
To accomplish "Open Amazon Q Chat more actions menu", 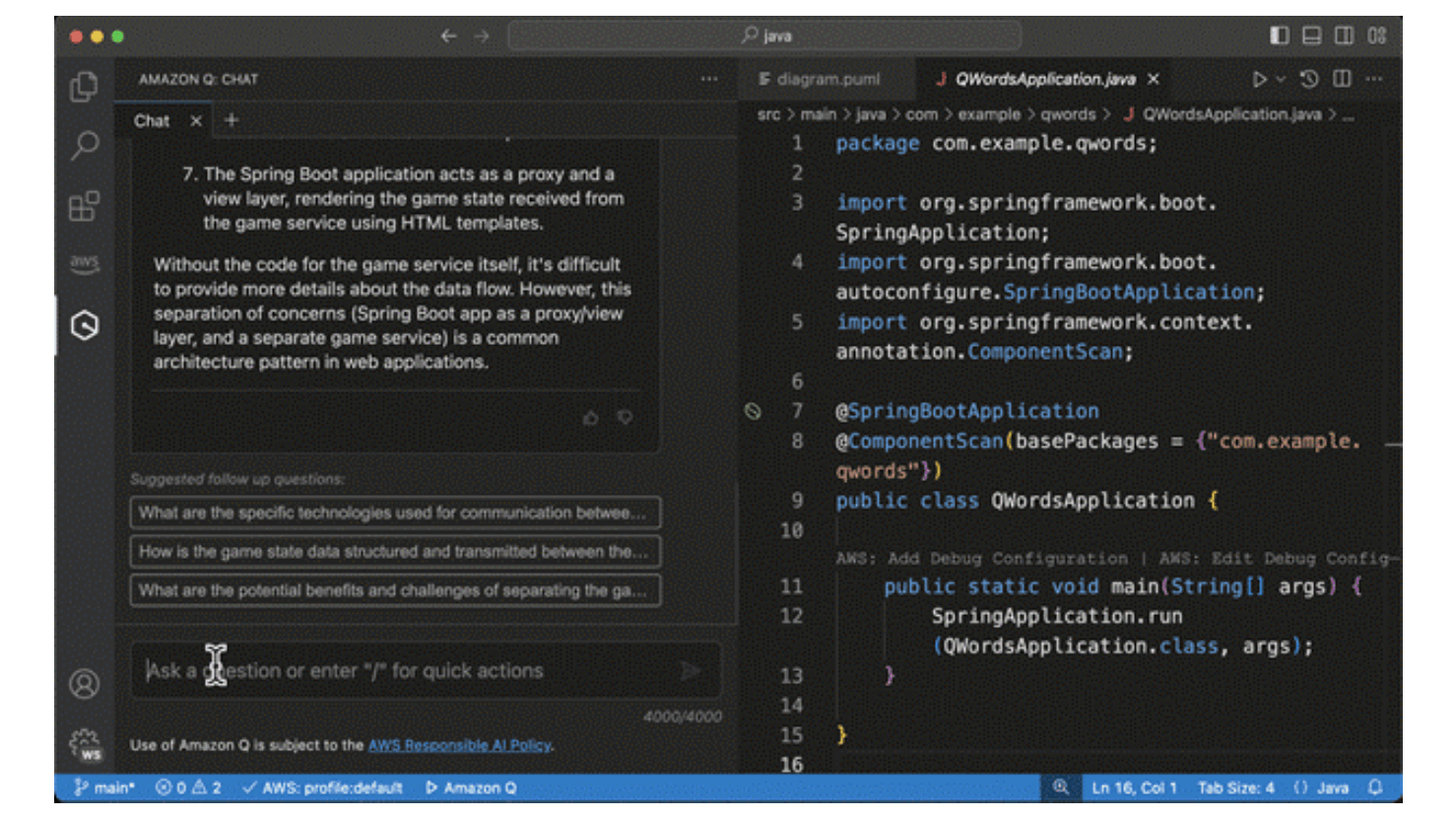I will tap(709, 79).
